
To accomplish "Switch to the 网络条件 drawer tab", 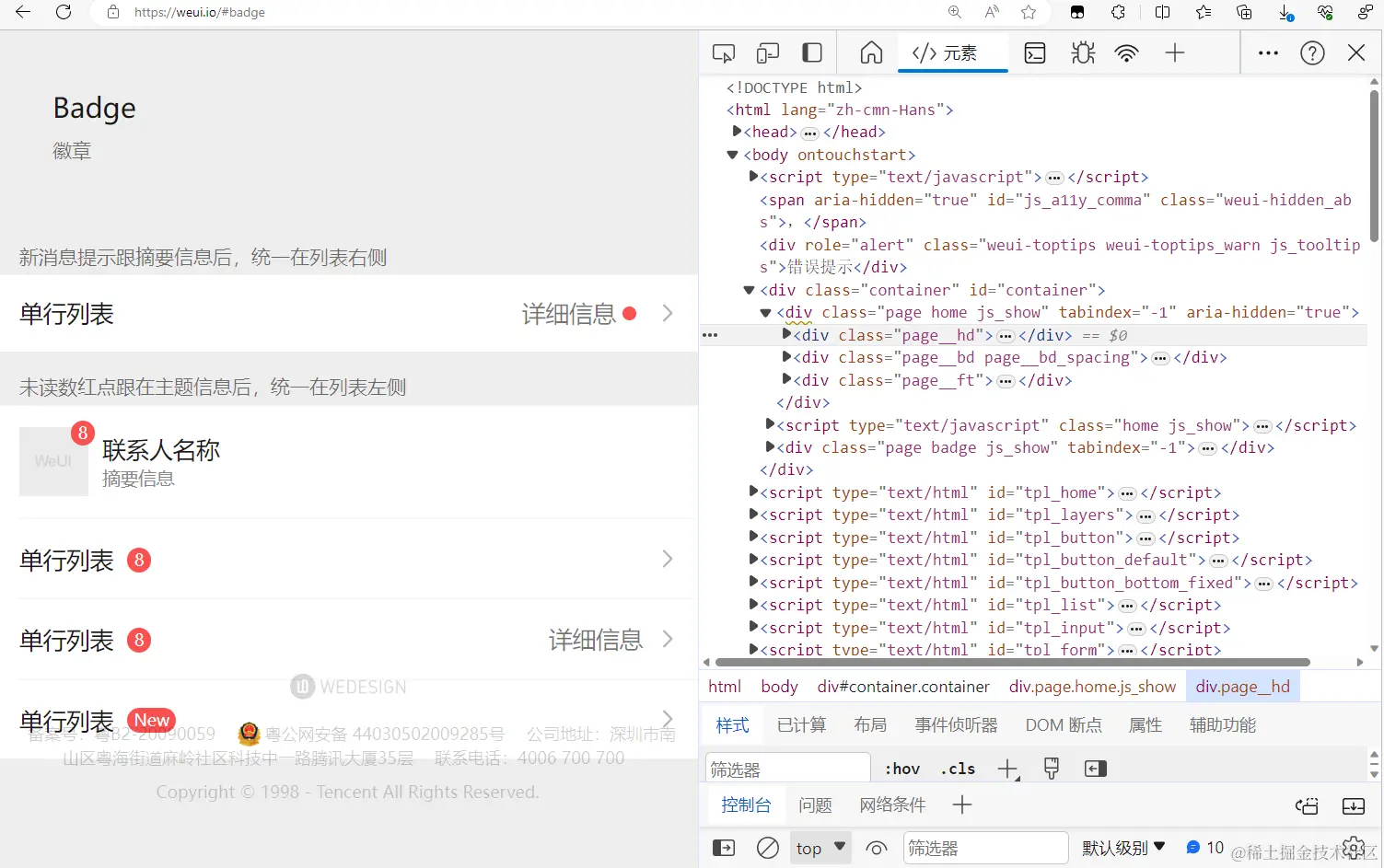I will click(x=892, y=805).
